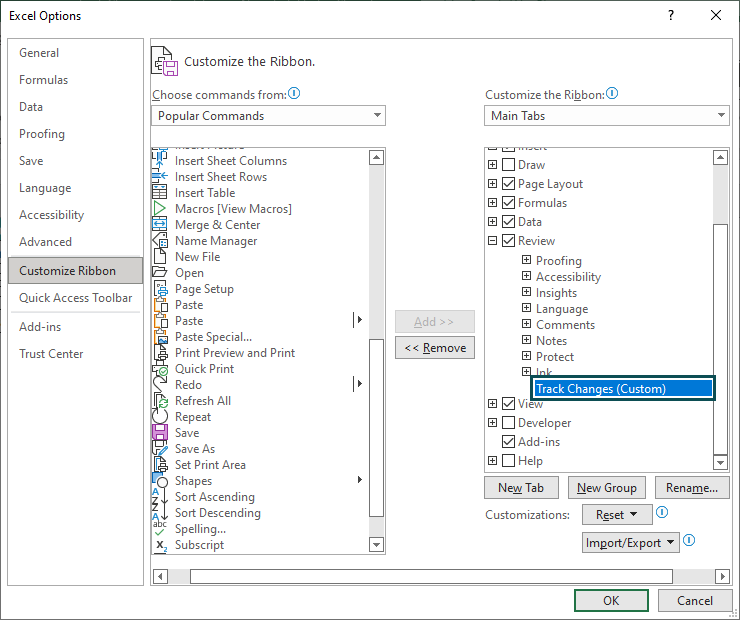The image size is (740, 620).
Task: Confirm with the OK button
Action: point(611,601)
